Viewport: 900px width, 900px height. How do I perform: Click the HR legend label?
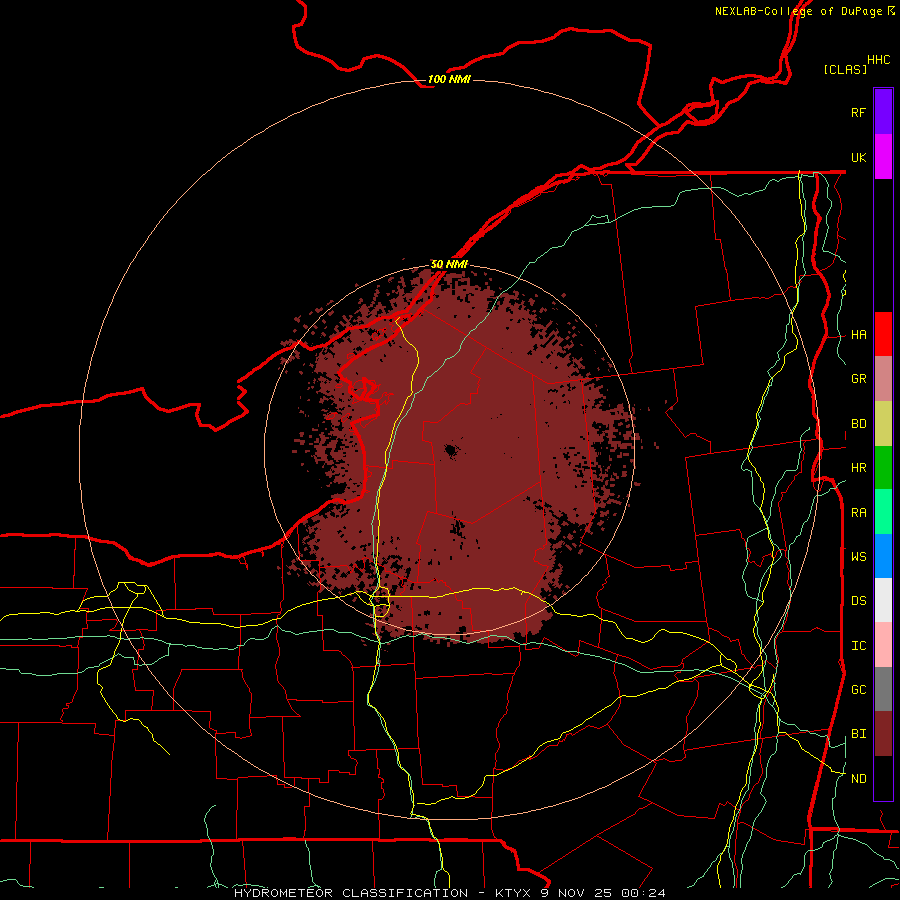point(858,468)
